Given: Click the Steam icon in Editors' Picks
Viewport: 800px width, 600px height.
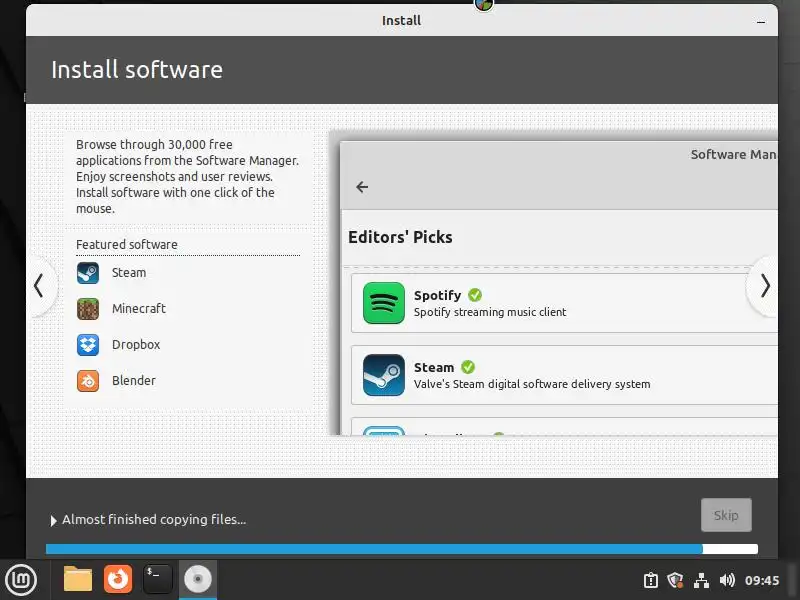Looking at the screenshot, I should 384,375.
